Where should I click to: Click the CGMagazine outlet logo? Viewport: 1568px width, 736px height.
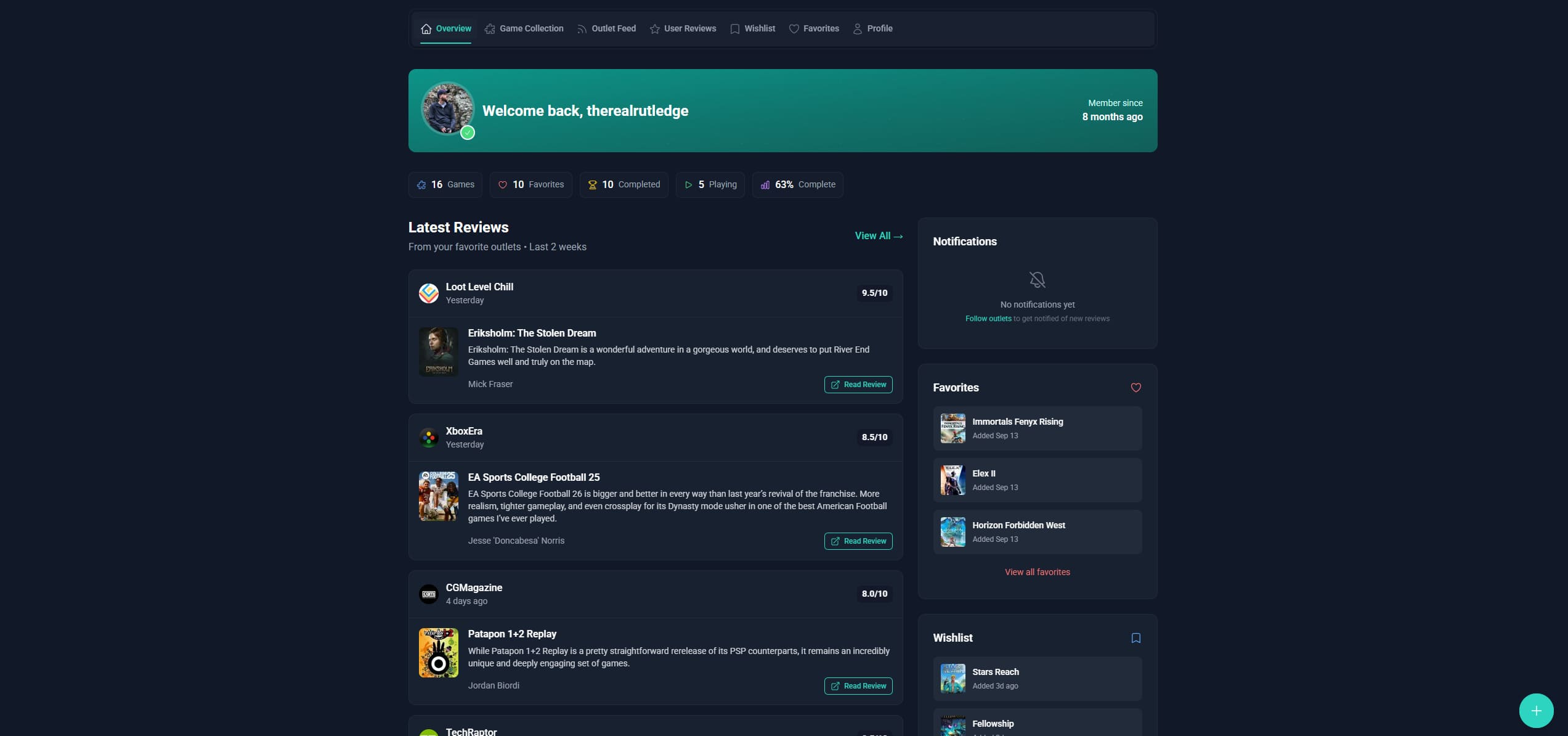pos(429,594)
